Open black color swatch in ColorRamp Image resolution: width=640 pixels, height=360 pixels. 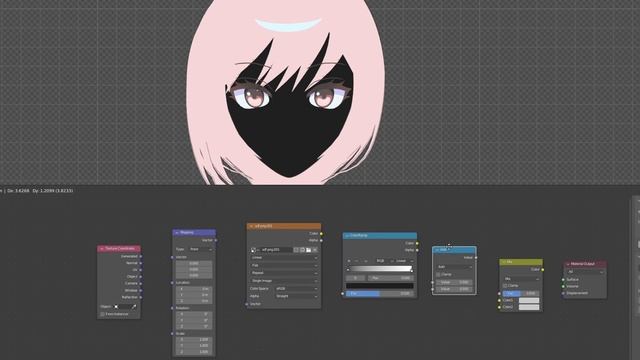pos(380,286)
